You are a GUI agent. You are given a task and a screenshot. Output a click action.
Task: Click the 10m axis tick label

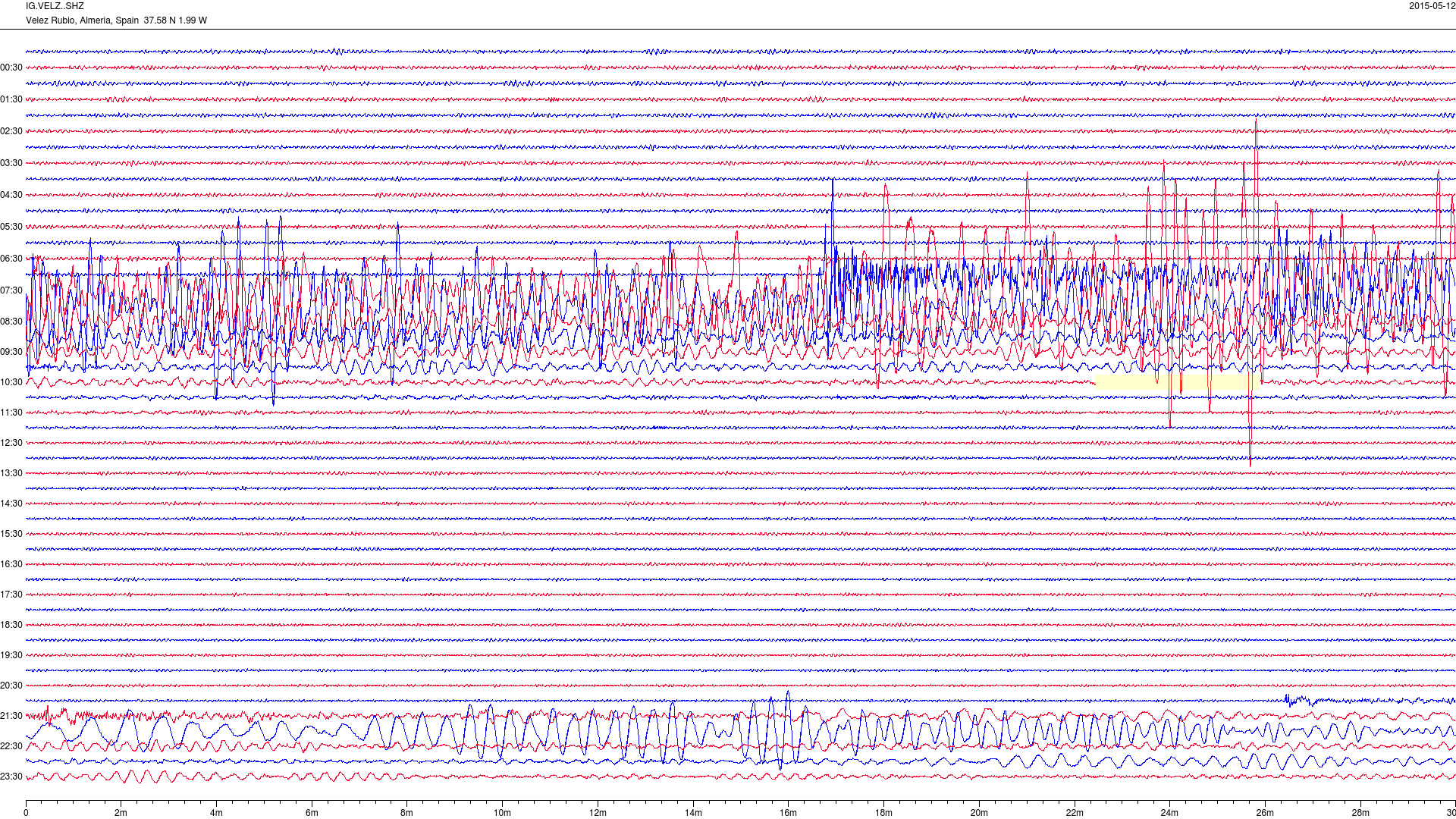pyautogui.click(x=502, y=813)
